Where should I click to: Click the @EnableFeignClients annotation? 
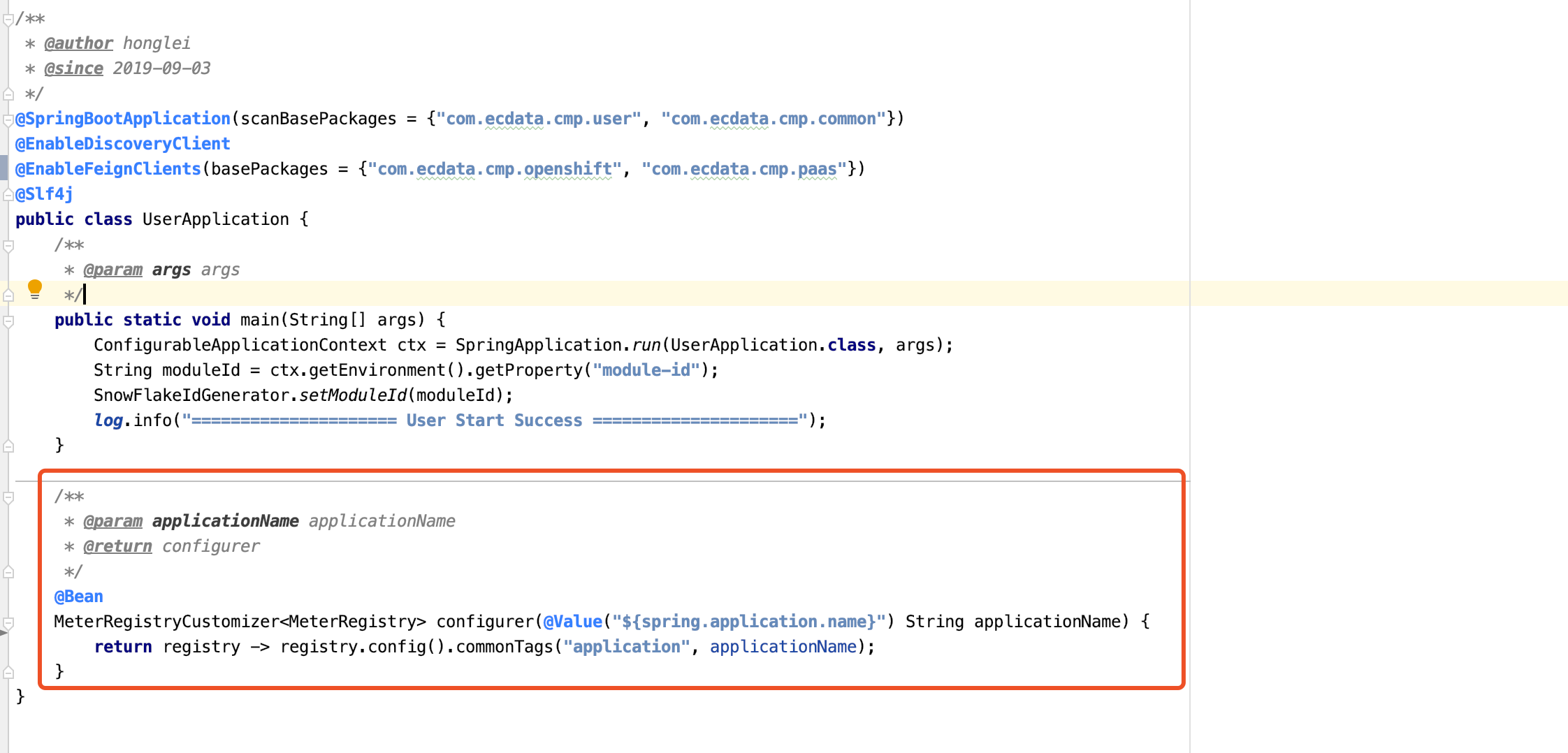point(108,169)
